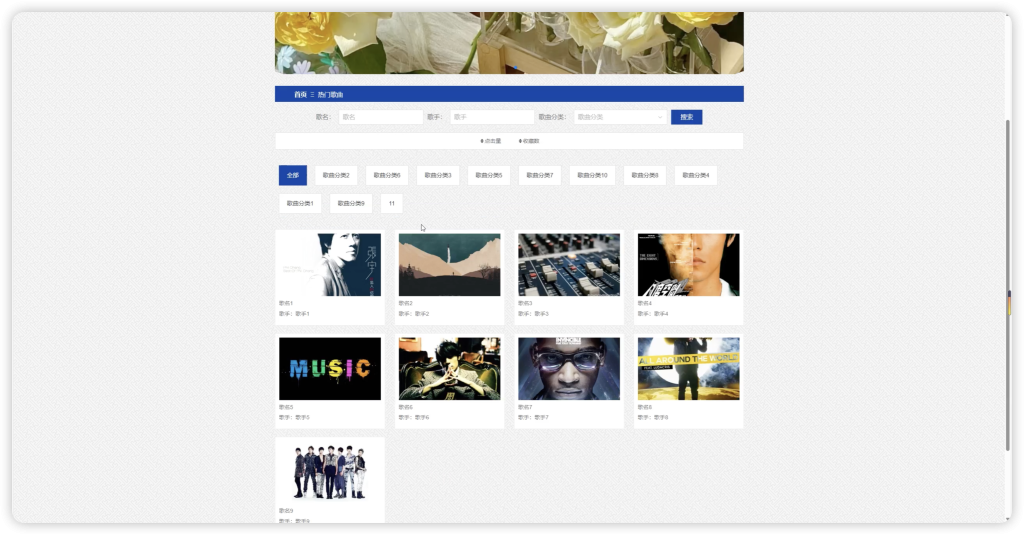Select the category tab labeled 11
This screenshot has width=1024, height=535.
(391, 203)
